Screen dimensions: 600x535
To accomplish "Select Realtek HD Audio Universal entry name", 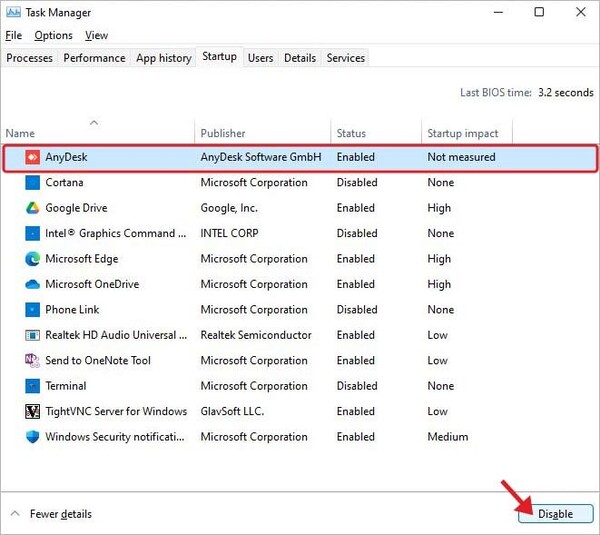I will 116,335.
